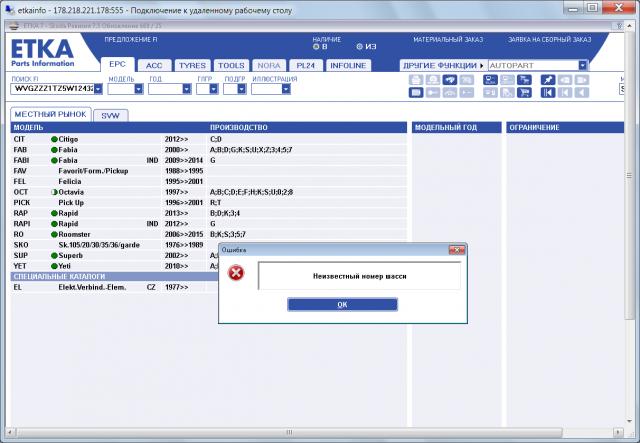Image resolution: width=640 pixels, height=443 pixels.
Task: Switch to the TYRES tab
Action: pyautogui.click(x=192, y=65)
